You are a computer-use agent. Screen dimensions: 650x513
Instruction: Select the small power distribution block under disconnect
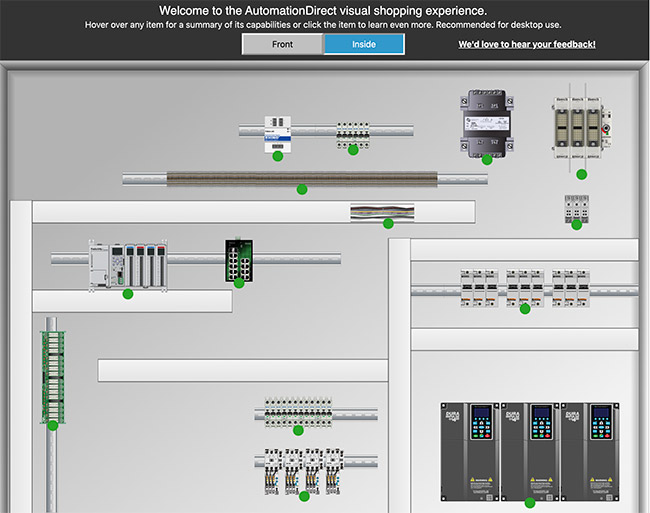(576, 208)
